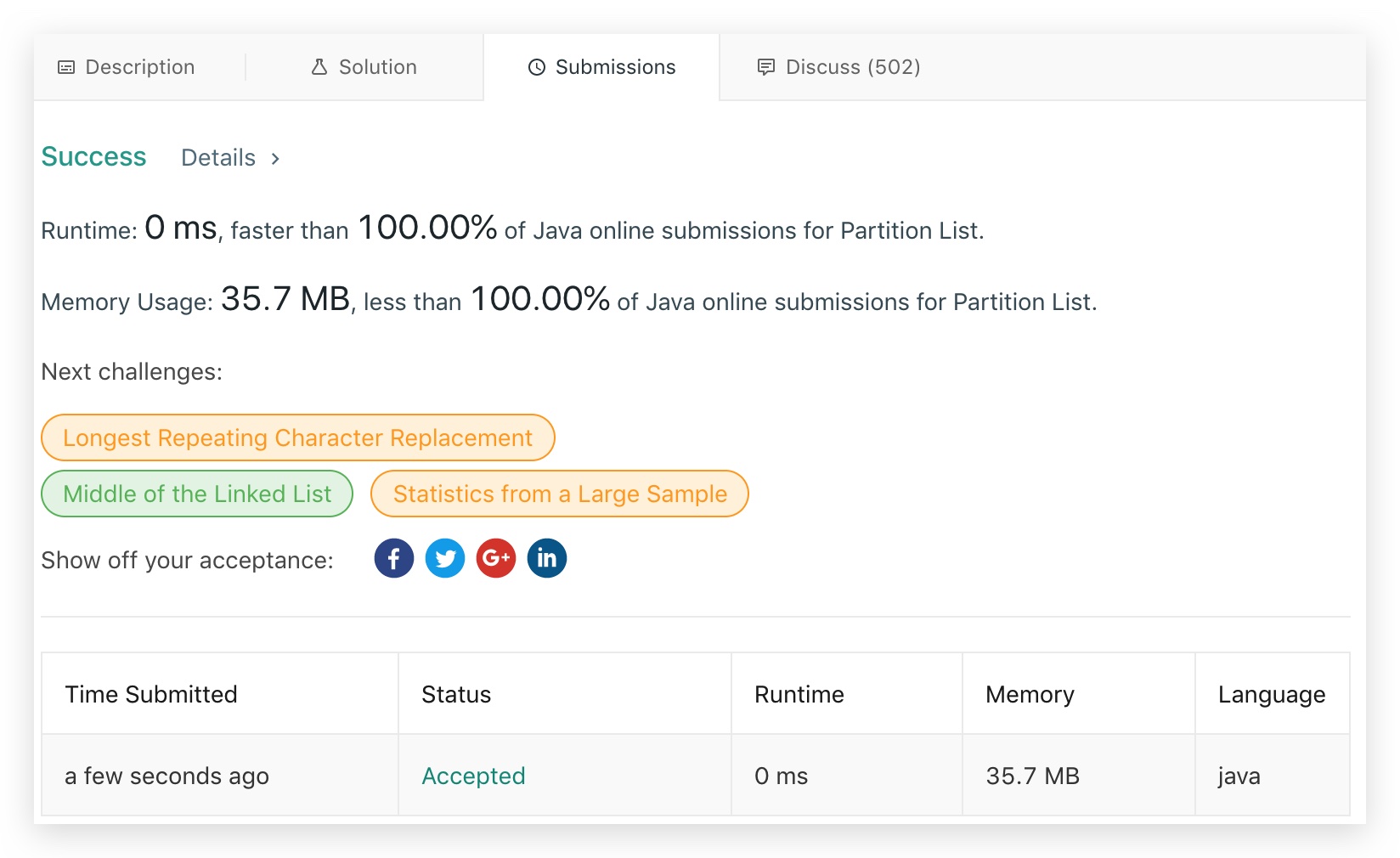Image resolution: width=1400 pixels, height=858 pixels.
Task: Open Longest Repeating Character Replacement challenge
Action: click(x=298, y=437)
